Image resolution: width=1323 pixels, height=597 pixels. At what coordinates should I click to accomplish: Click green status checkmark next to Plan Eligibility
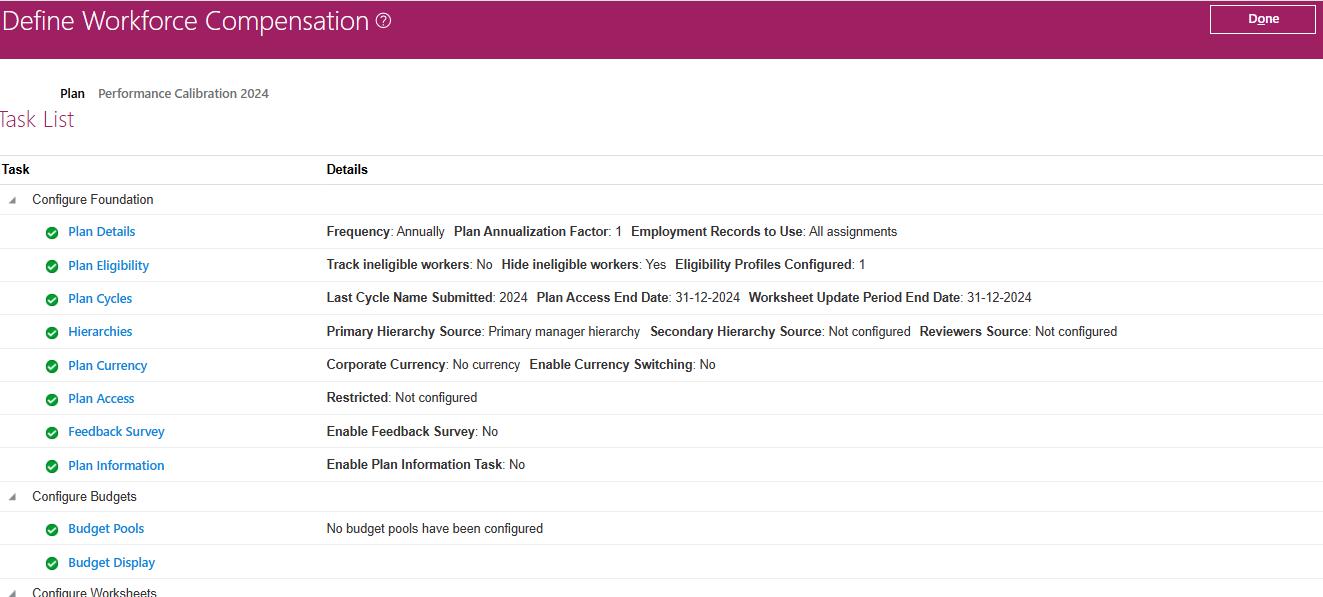click(x=52, y=266)
